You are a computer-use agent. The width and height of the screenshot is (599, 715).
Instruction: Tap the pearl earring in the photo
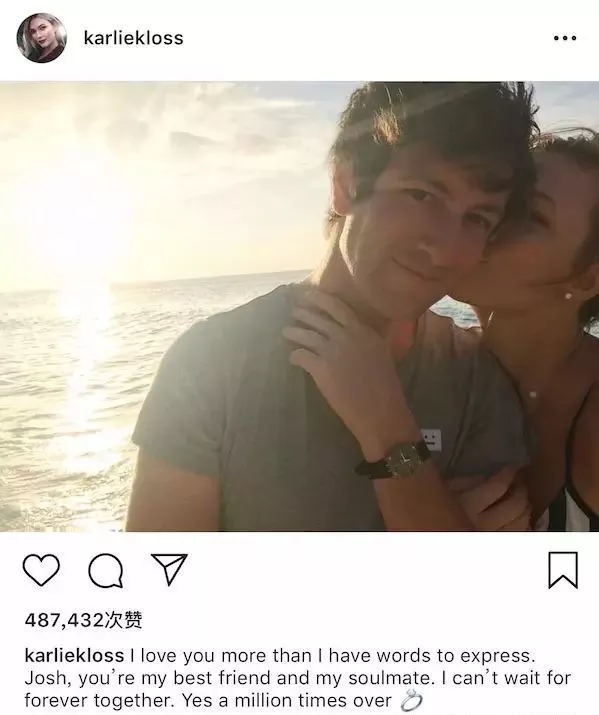coord(568,296)
